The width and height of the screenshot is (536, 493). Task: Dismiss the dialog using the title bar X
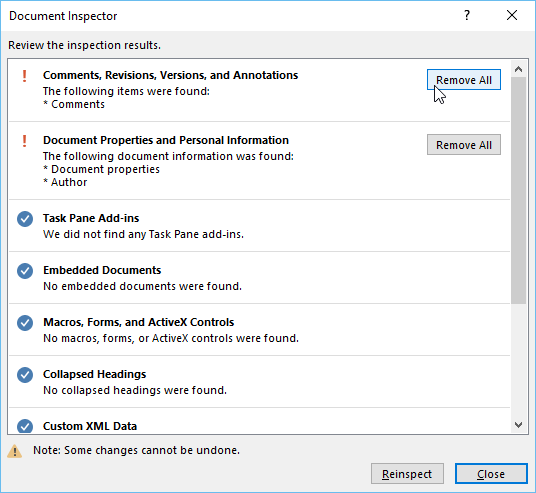[512, 15]
